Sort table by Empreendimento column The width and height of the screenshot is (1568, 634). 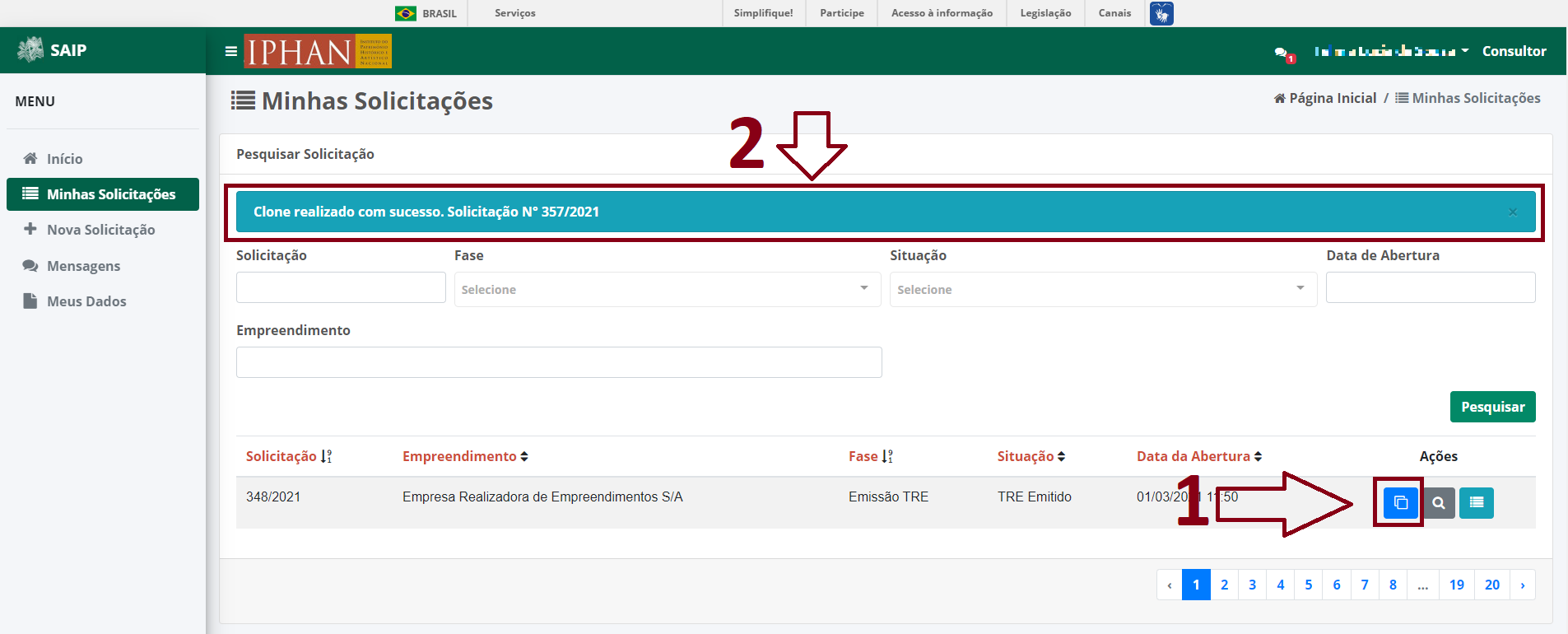click(x=465, y=456)
